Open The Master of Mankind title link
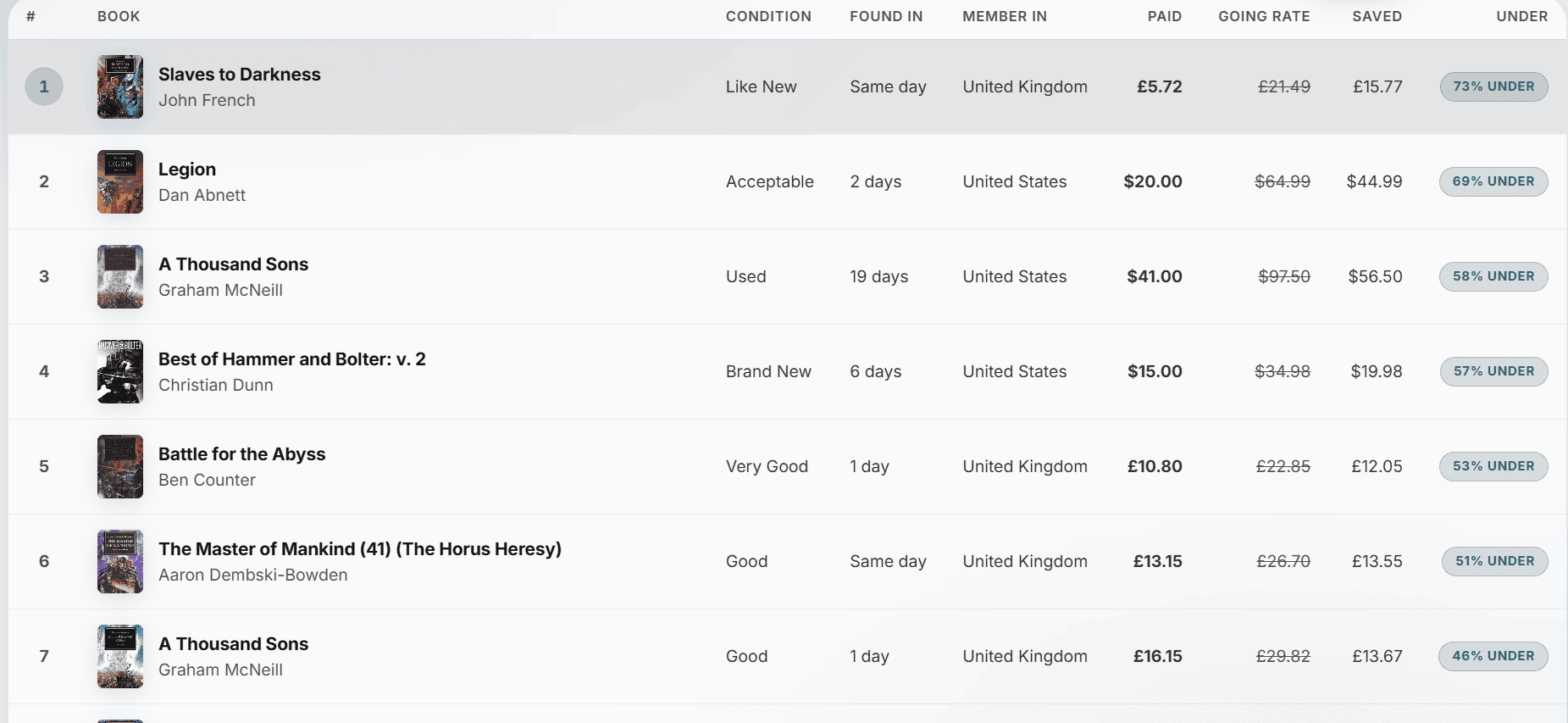 (x=360, y=549)
